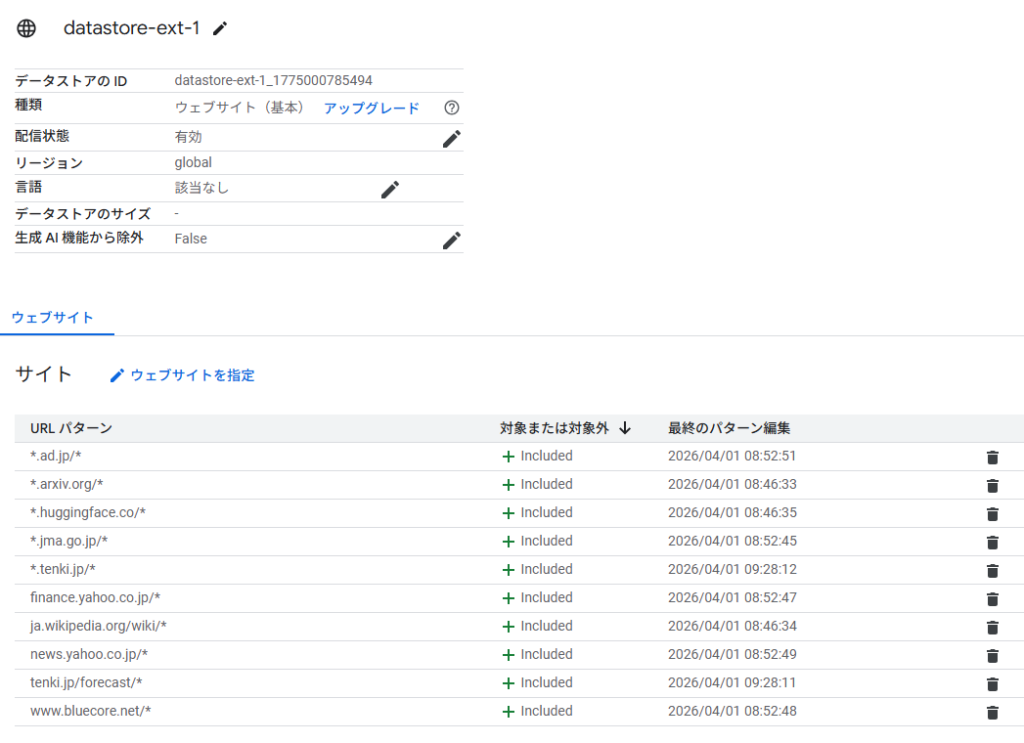The image size is (1024, 743).
Task: Click the help icon next to アップグレード
Action: click(451, 108)
